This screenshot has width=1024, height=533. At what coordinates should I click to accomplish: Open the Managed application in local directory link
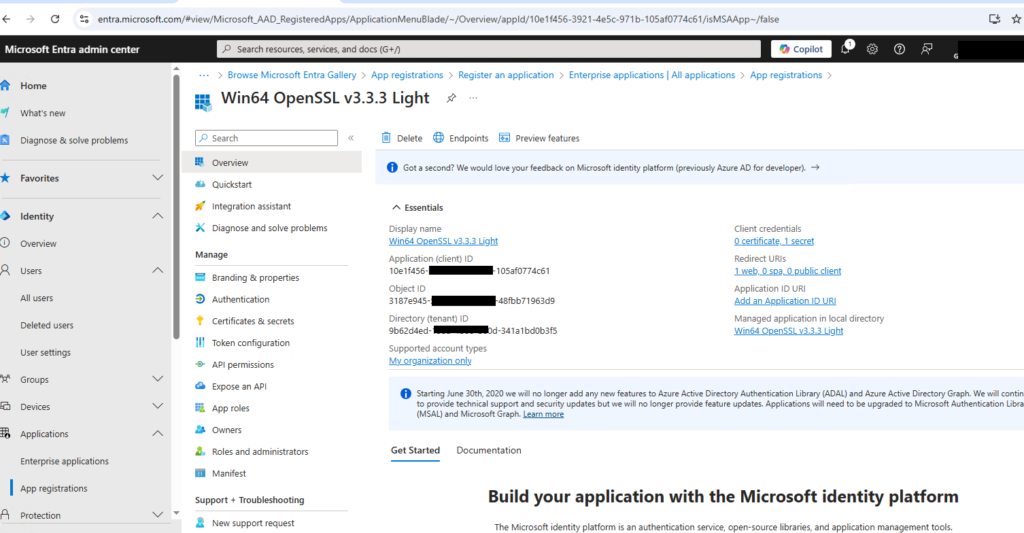coord(788,331)
